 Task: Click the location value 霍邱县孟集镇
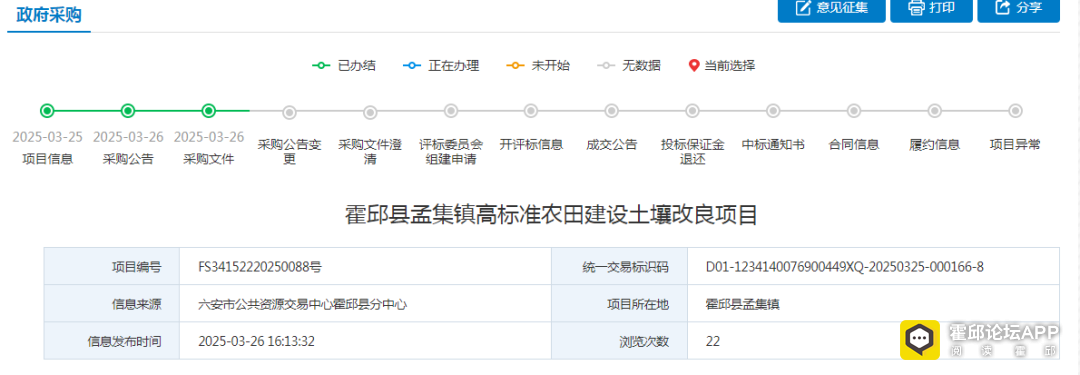coord(742,303)
